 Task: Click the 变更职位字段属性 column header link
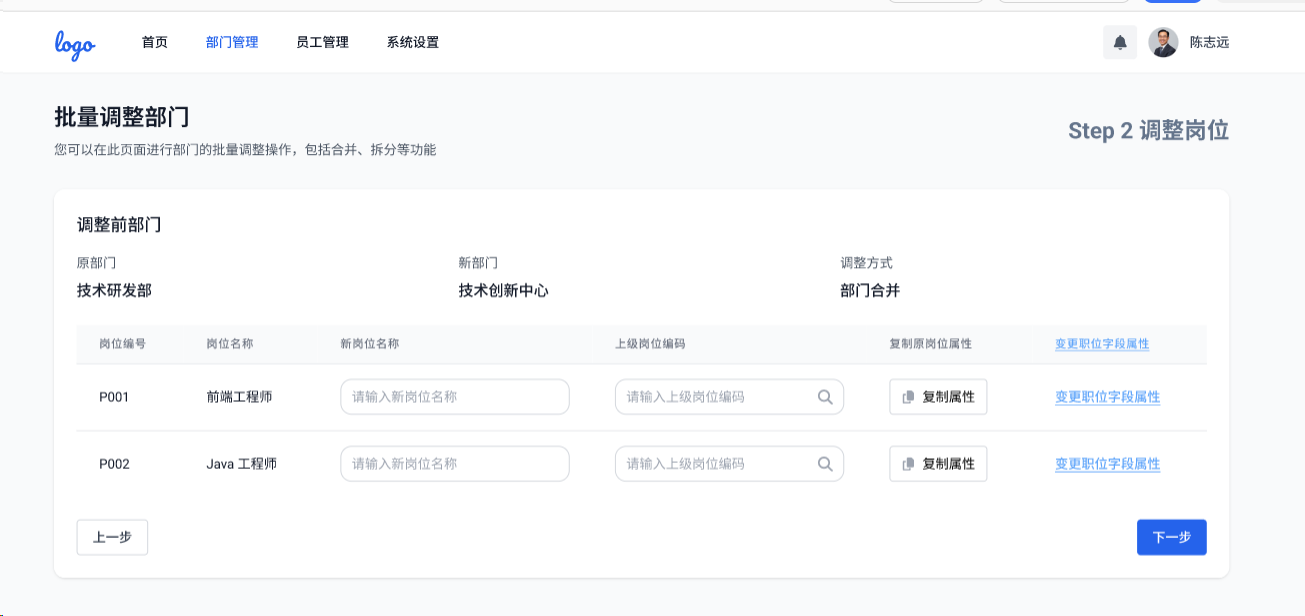pos(1102,344)
